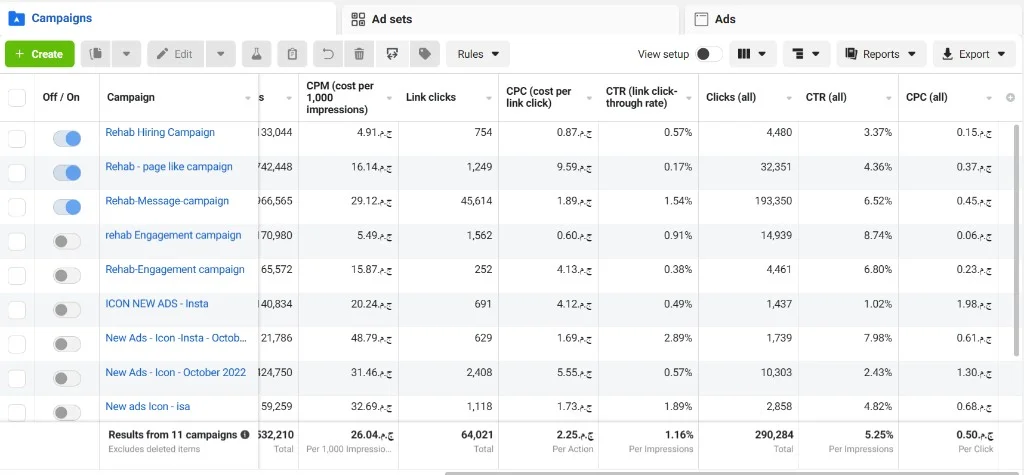
Task: Click the add column plus icon
Action: pos(1010,97)
